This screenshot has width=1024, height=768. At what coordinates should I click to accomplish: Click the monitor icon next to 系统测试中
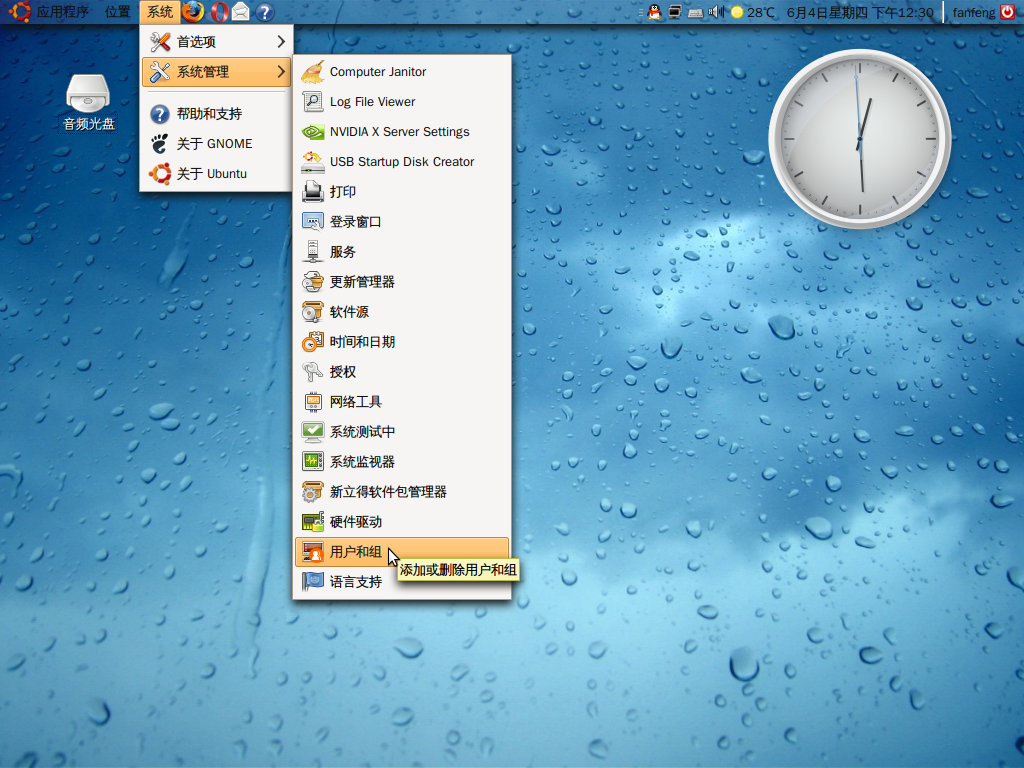[x=313, y=432]
